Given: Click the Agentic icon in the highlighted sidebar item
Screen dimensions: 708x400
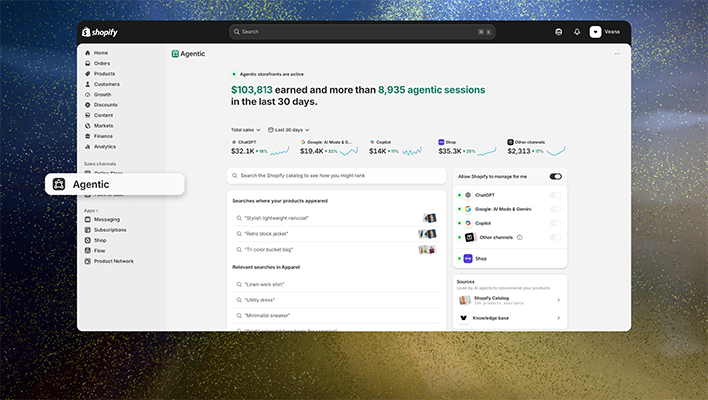Looking at the screenshot, I should coord(59,184).
